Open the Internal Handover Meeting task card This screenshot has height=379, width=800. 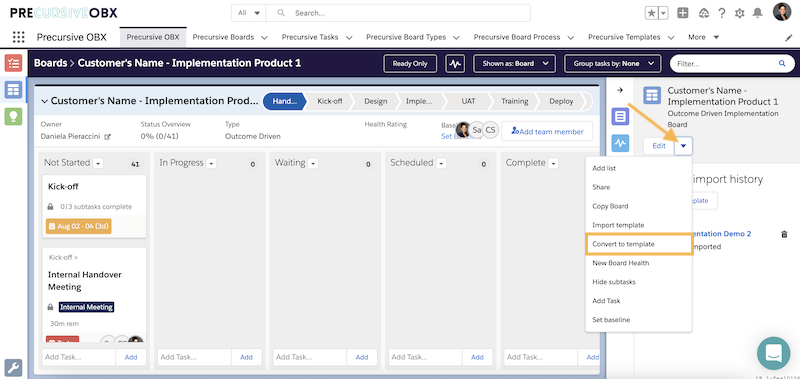[94, 294]
